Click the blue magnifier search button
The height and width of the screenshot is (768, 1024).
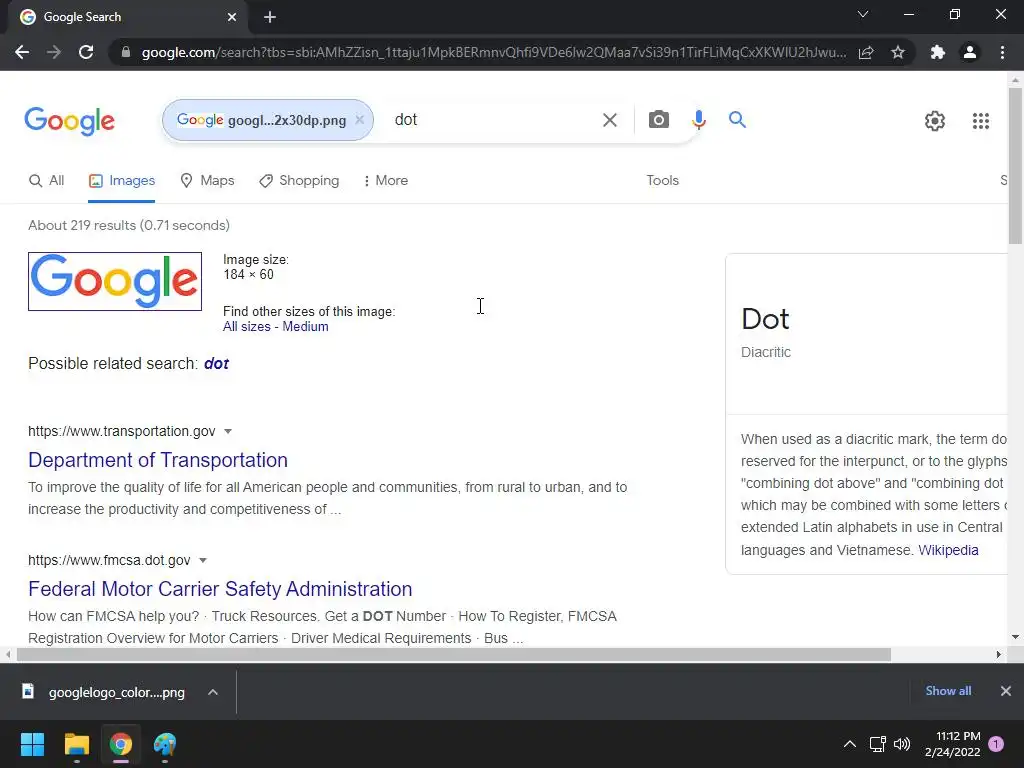[737, 120]
